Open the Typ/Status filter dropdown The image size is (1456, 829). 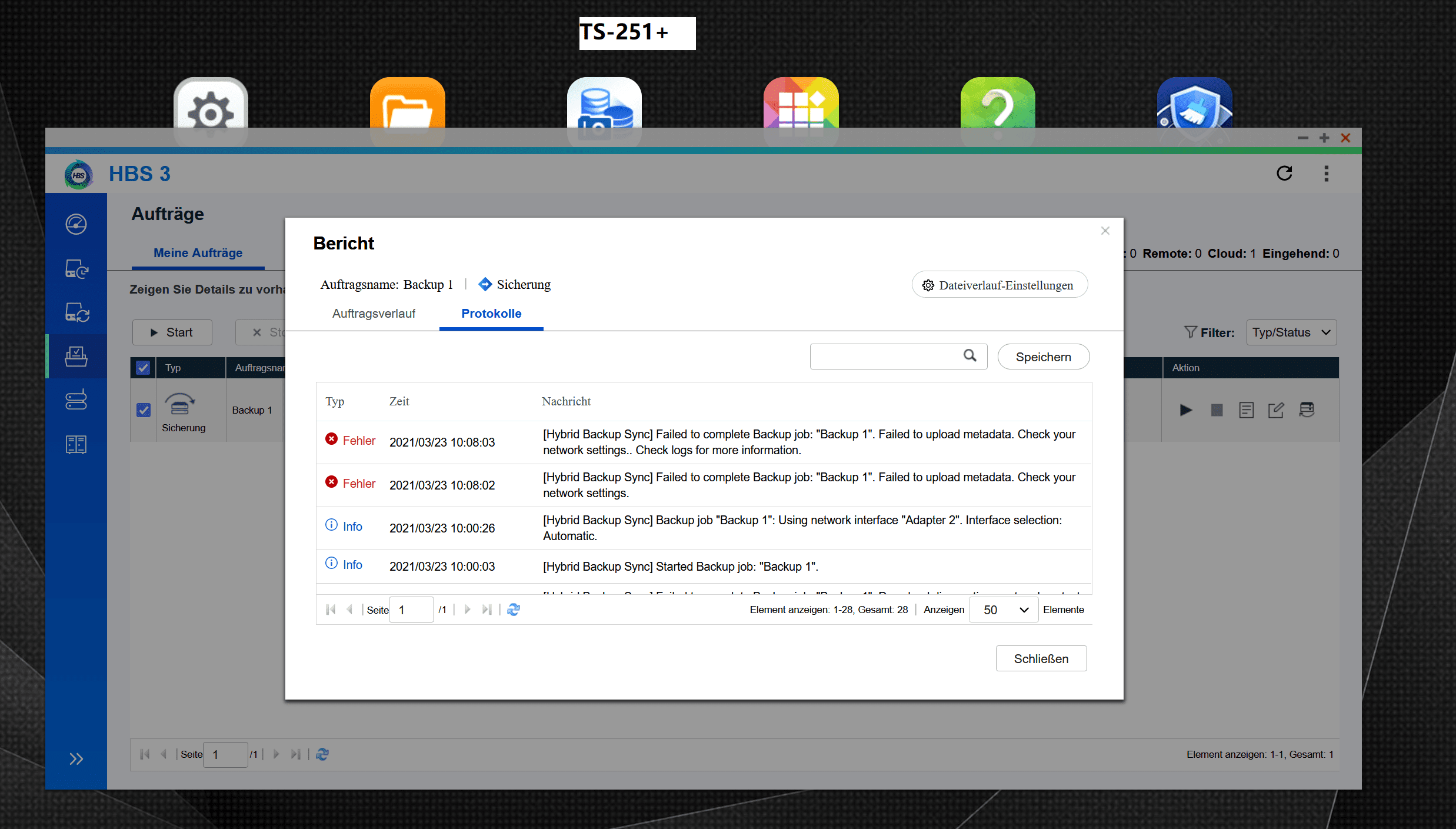point(1291,332)
